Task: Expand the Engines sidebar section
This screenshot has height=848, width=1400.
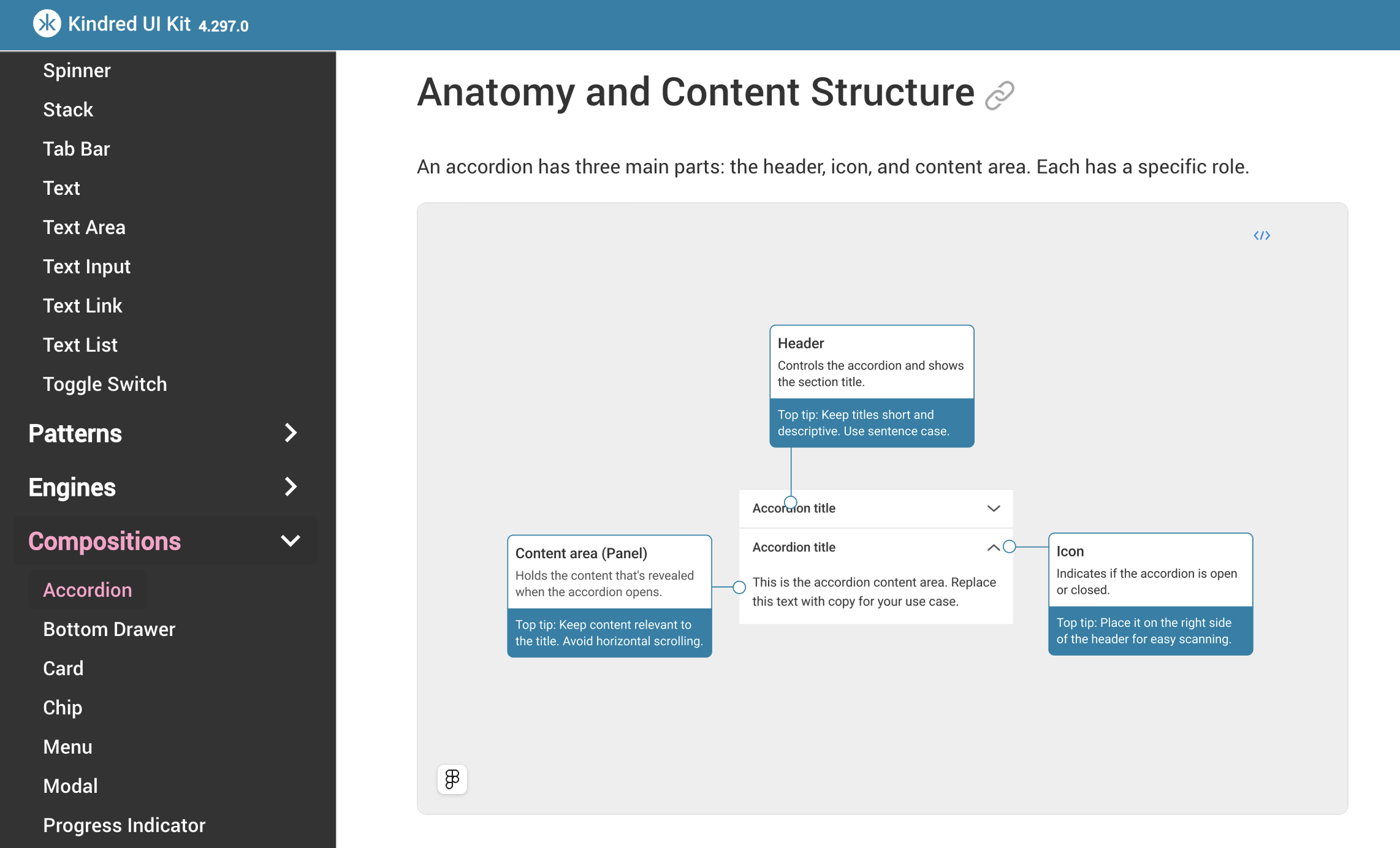Action: point(291,487)
